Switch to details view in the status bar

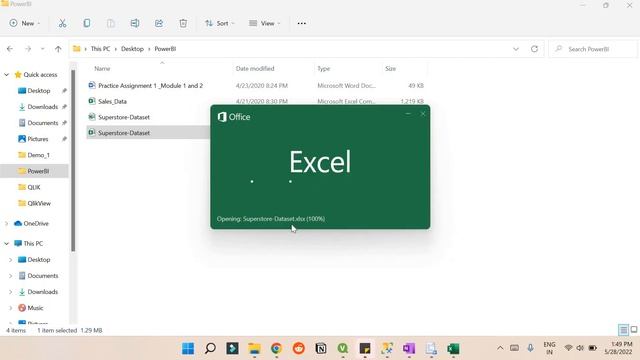pyautogui.click(x=623, y=330)
